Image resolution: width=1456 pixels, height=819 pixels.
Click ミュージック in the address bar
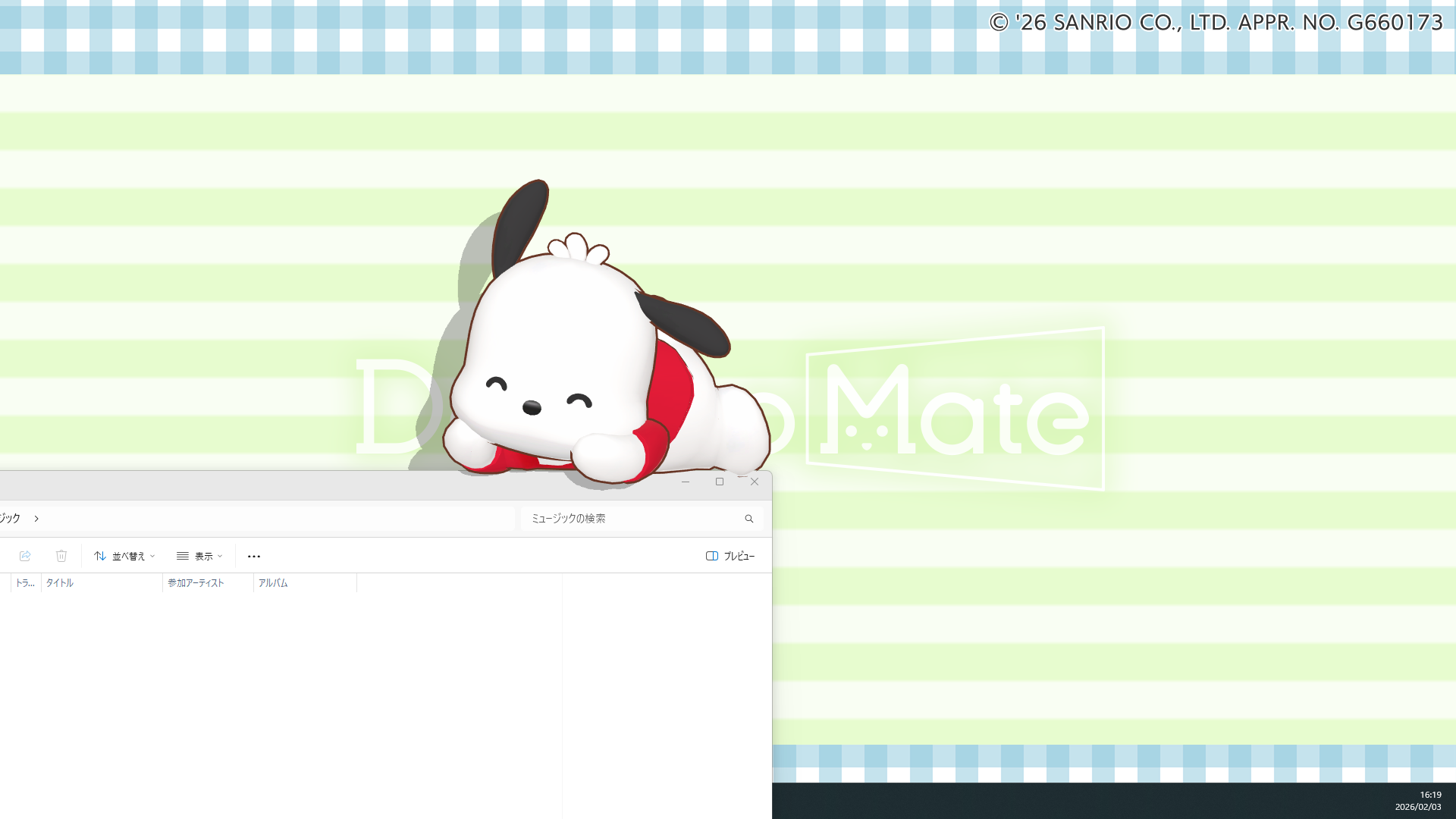[9, 519]
